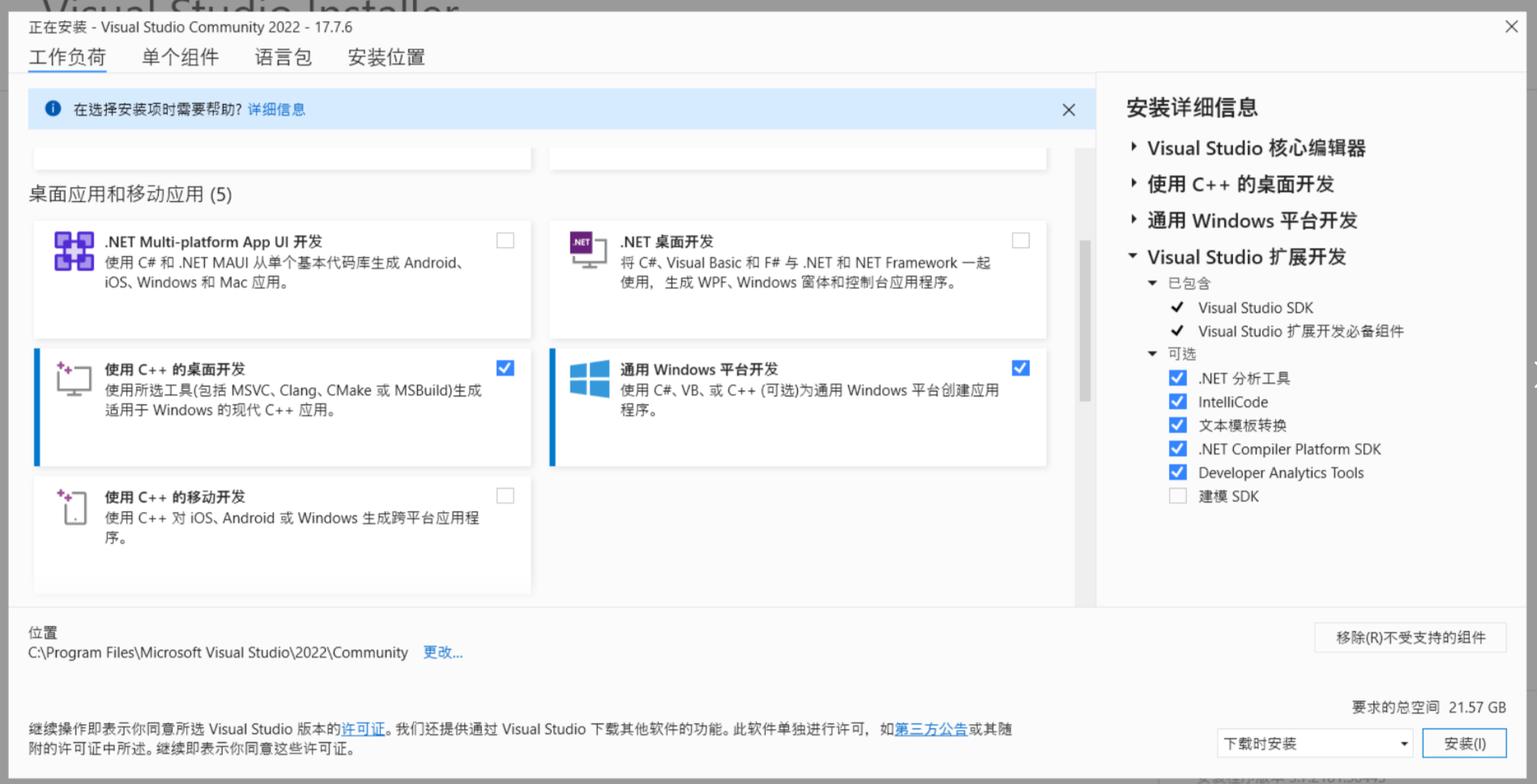Uncheck 使用 C++ 的桌面开发 workload
The height and width of the screenshot is (784, 1537).
(505, 368)
